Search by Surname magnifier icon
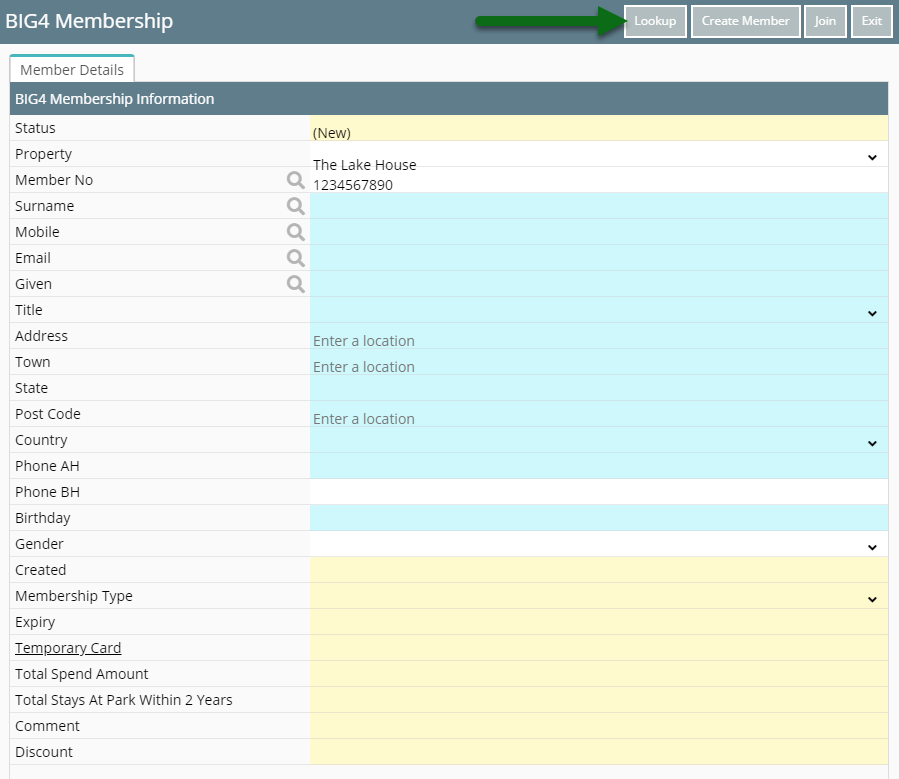The image size is (899, 779). (295, 206)
